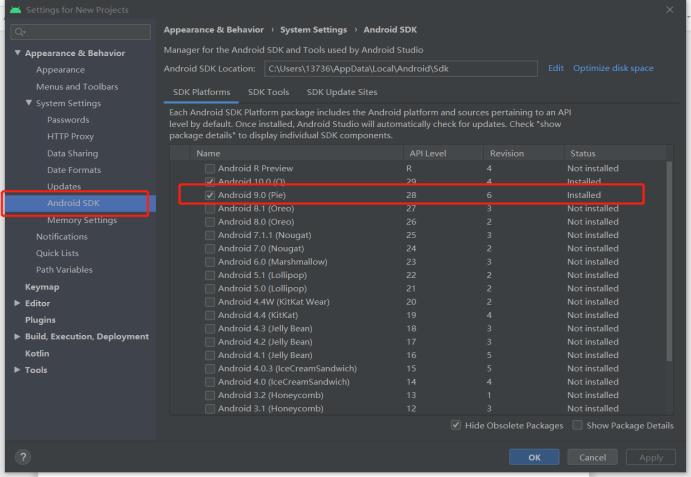Screen dimensions: 691x477
Task: Select Passwords under System Settings
Action: [x=68, y=120]
